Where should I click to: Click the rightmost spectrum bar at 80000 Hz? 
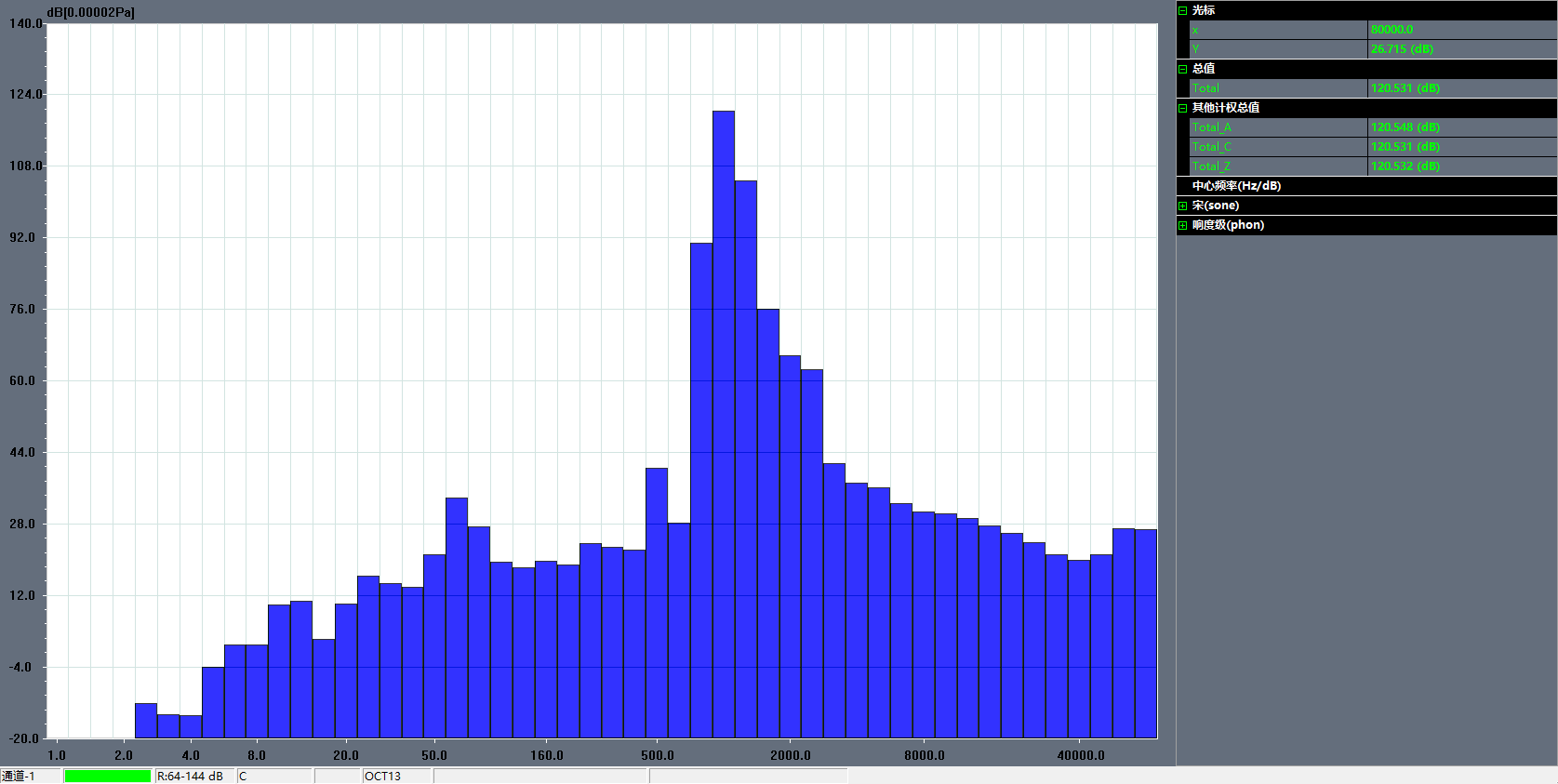pos(1146,632)
